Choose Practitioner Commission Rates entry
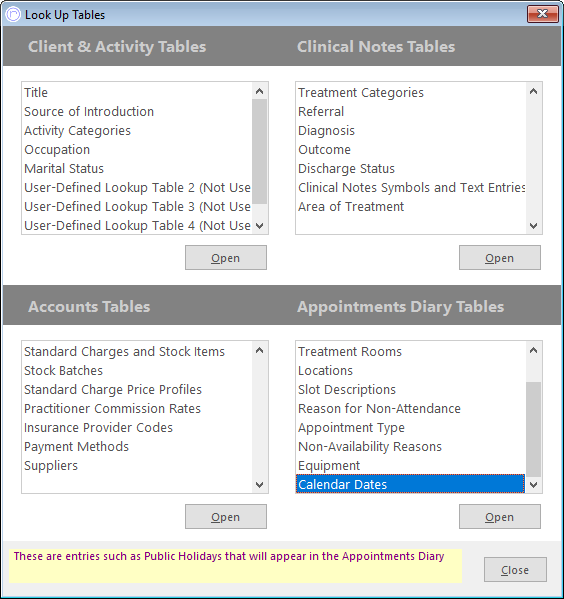 coord(112,409)
